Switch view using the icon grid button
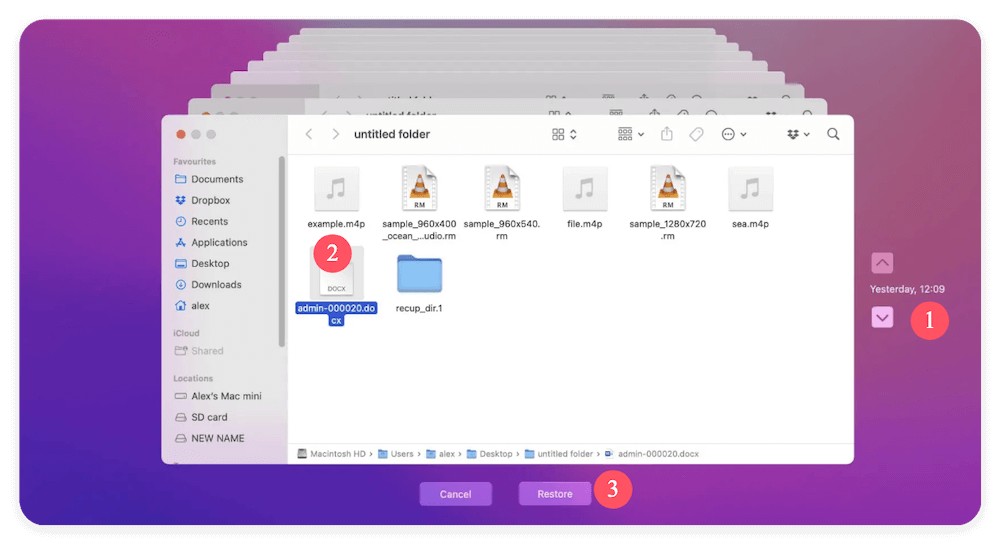 pos(564,134)
